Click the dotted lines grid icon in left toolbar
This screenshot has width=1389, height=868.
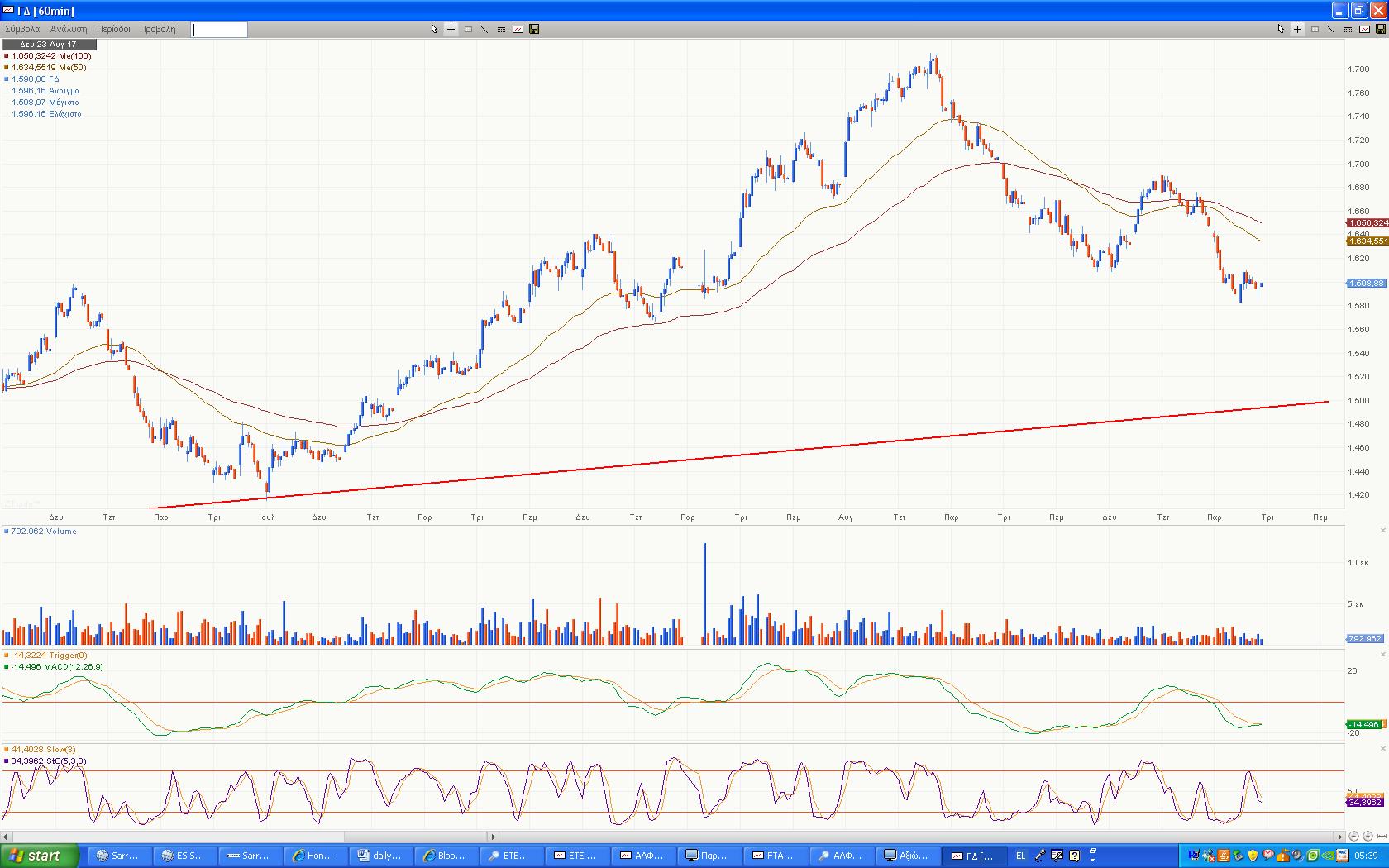[501, 29]
